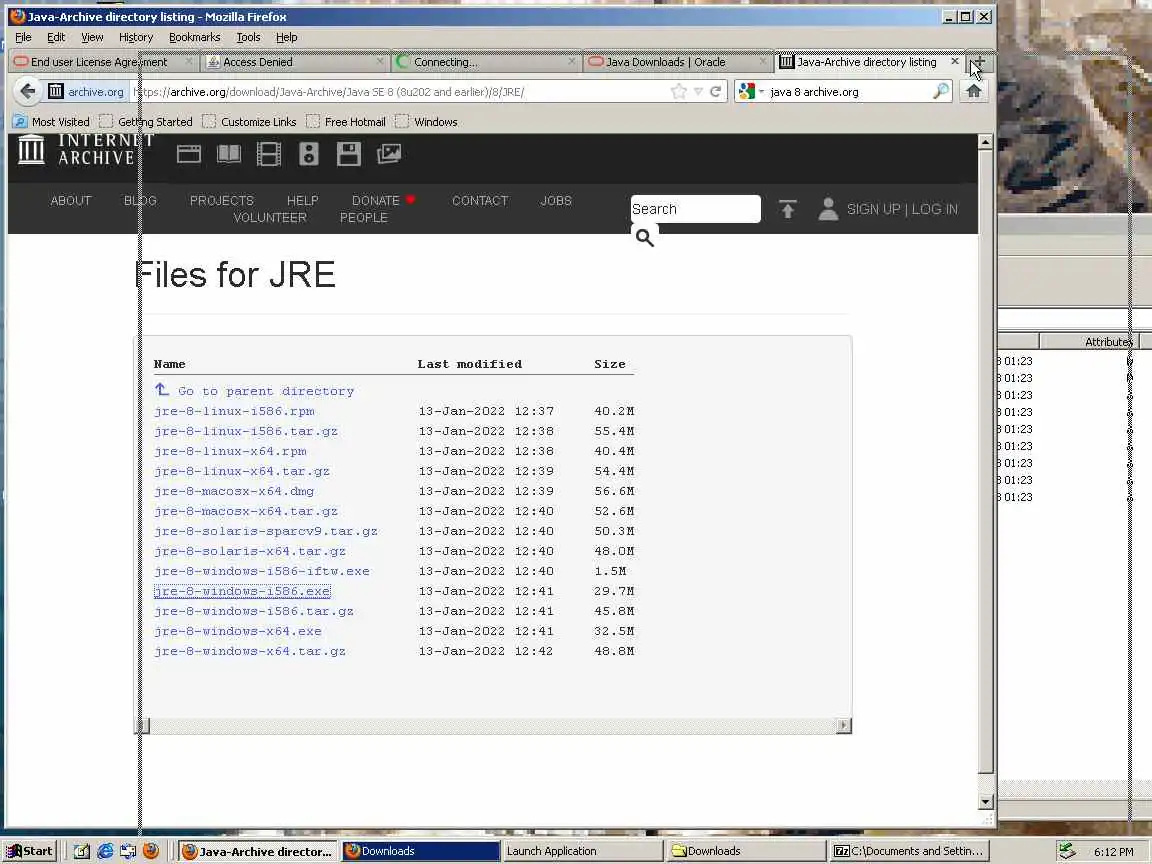This screenshot has height=864, width=1152.
Task: Reload the page with refresh icon
Action: [x=715, y=91]
